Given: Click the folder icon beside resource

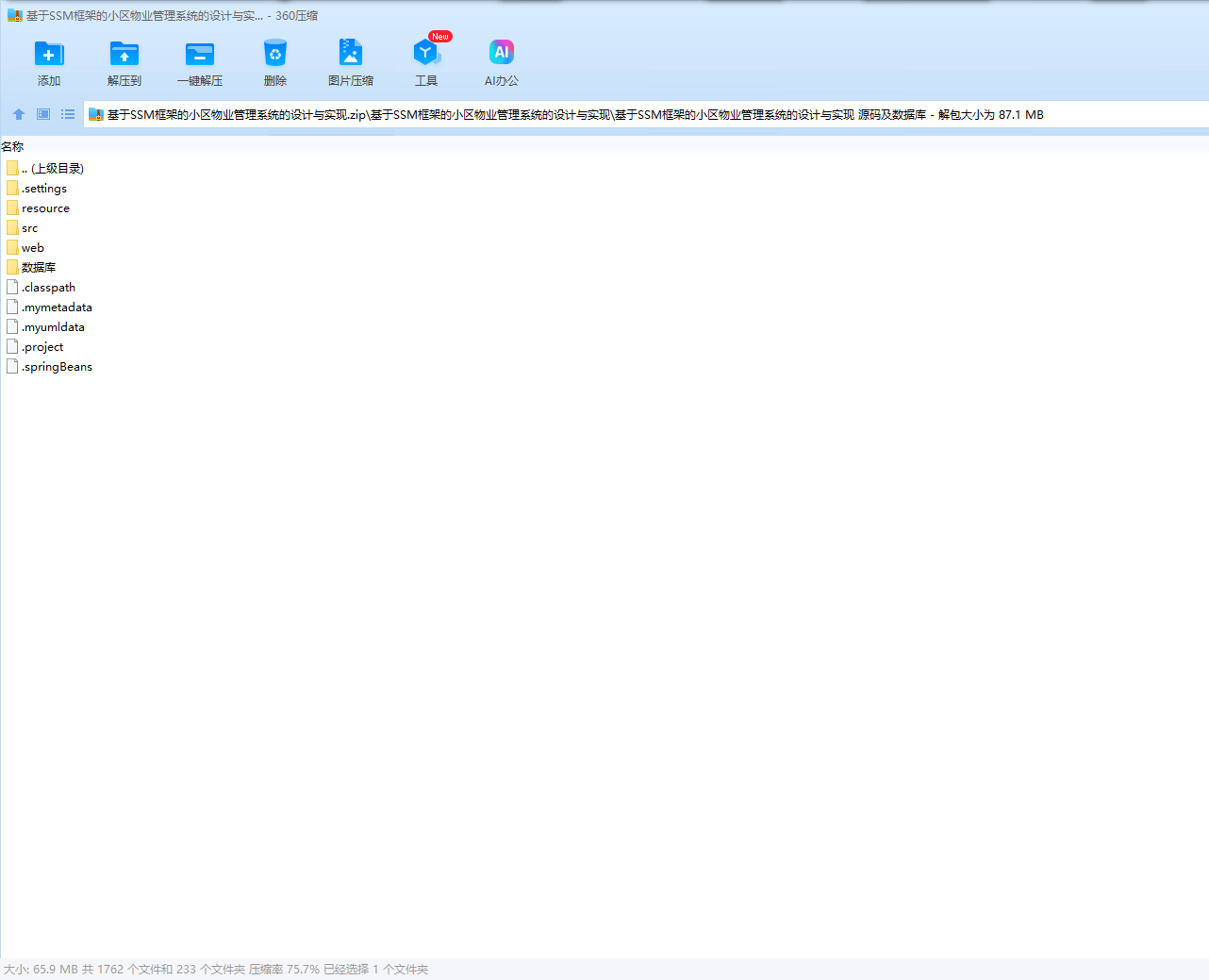Looking at the screenshot, I should (12, 208).
